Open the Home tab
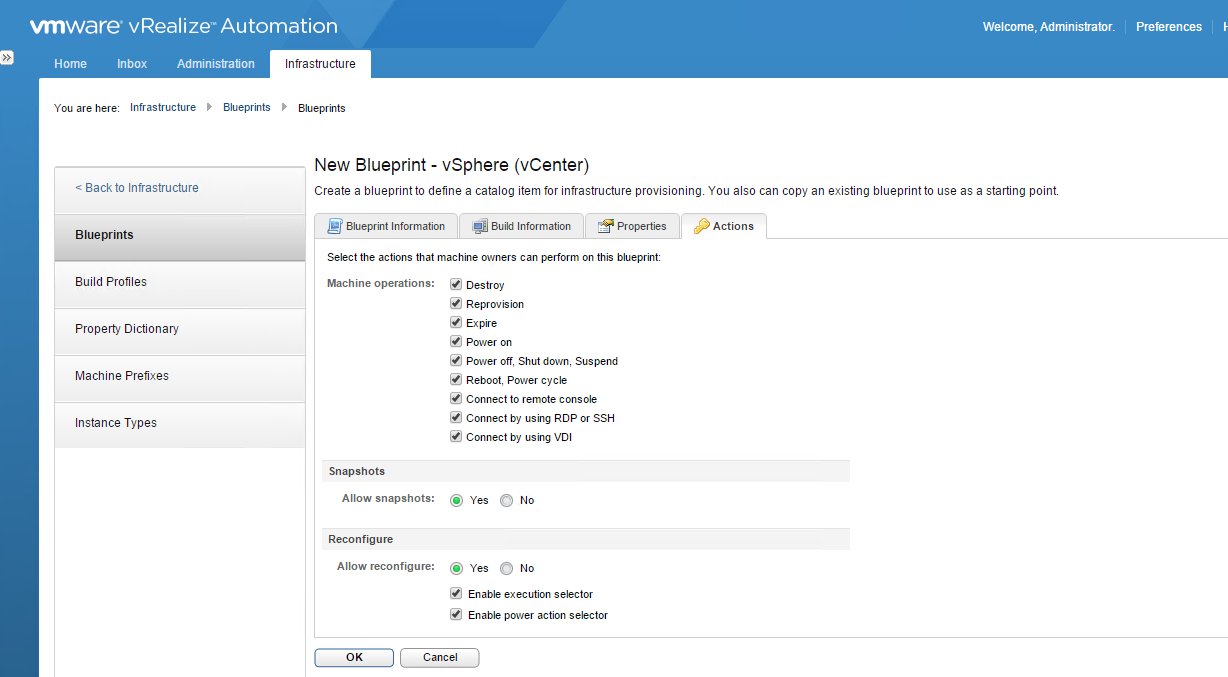 pyautogui.click(x=70, y=63)
